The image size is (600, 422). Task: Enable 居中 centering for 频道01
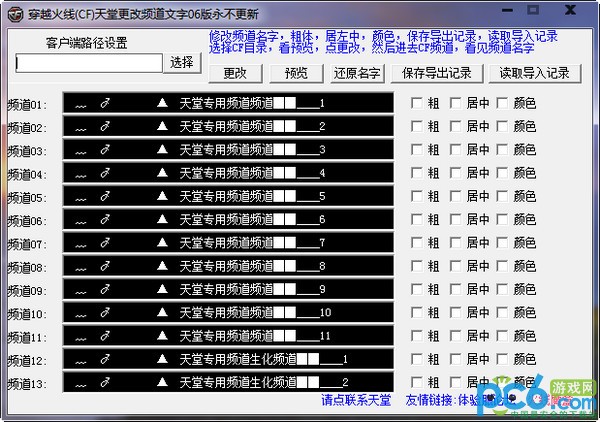tap(455, 103)
